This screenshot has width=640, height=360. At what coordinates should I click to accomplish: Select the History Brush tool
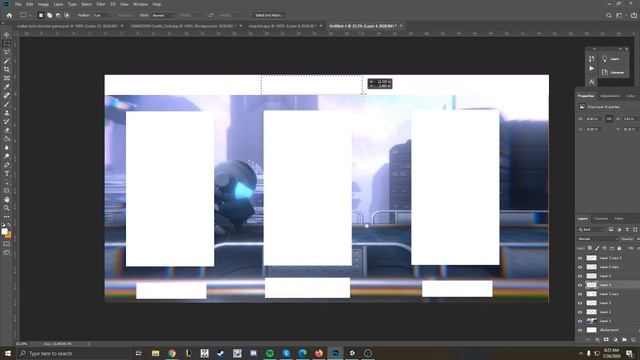coord(7,121)
